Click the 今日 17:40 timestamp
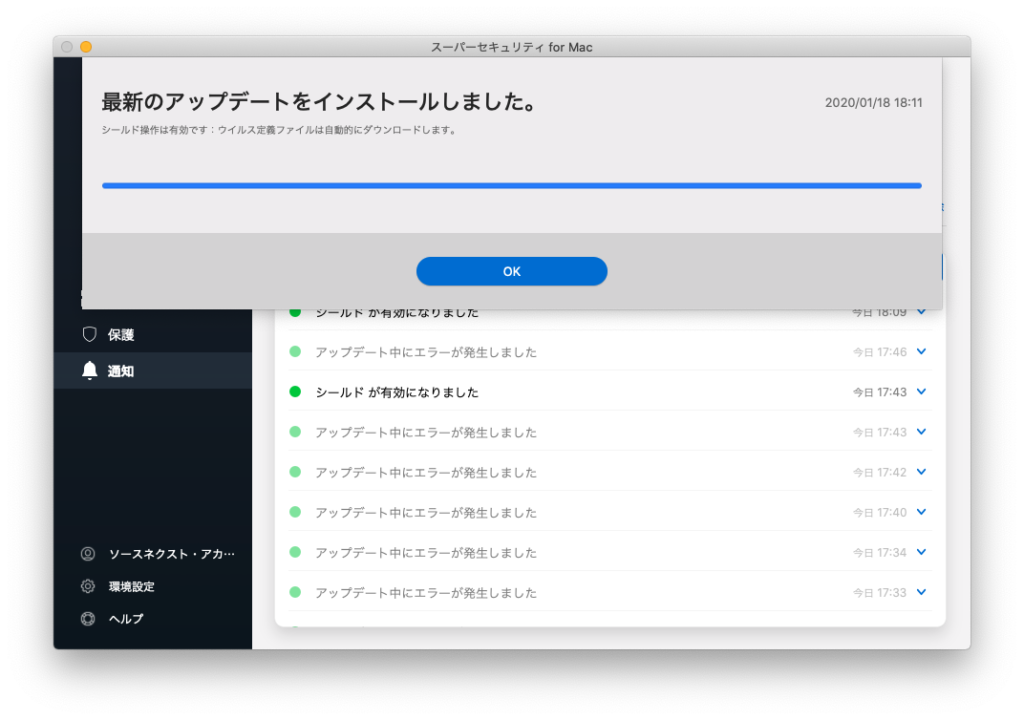The width and height of the screenshot is (1024, 720). 880,512
